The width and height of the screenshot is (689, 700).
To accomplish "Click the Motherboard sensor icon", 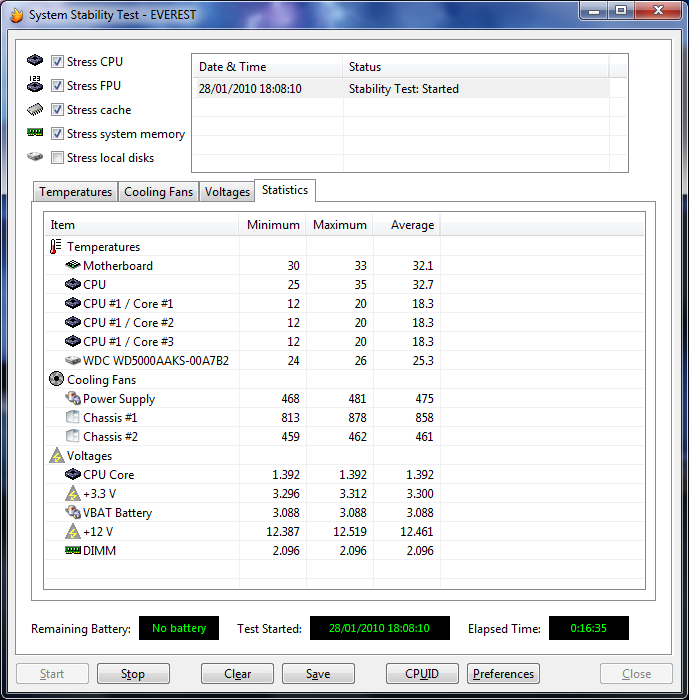I will pos(72,266).
